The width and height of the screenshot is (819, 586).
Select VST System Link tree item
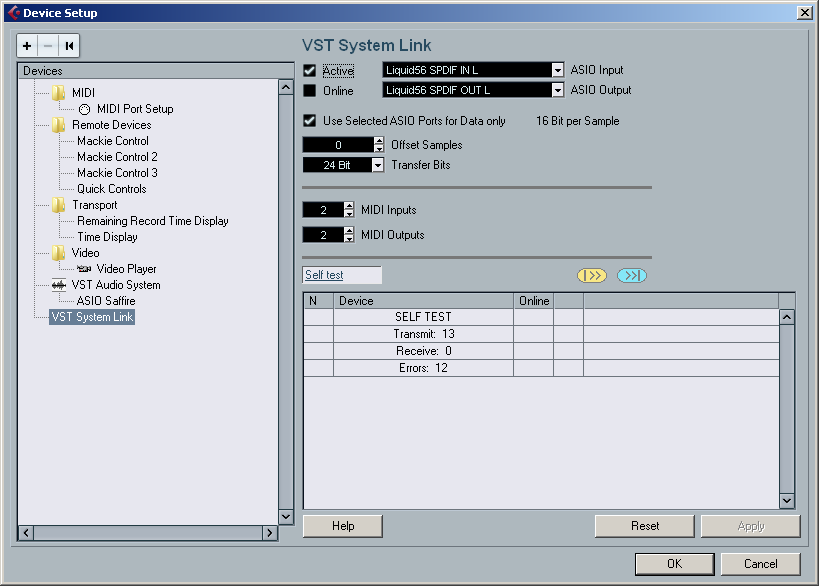(92, 317)
